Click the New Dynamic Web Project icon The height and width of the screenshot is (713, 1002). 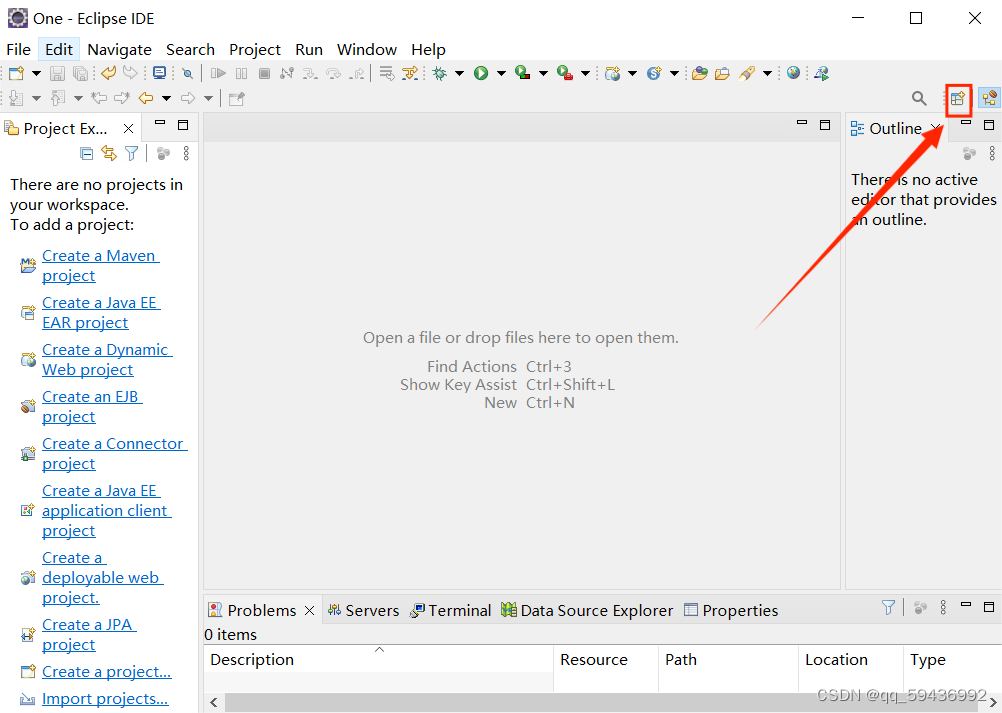coord(612,73)
